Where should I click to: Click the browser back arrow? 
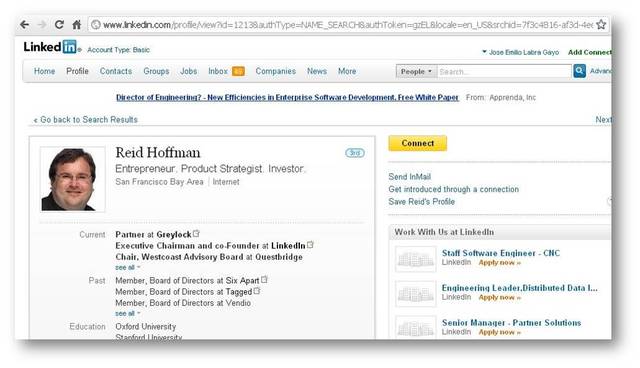25,25
